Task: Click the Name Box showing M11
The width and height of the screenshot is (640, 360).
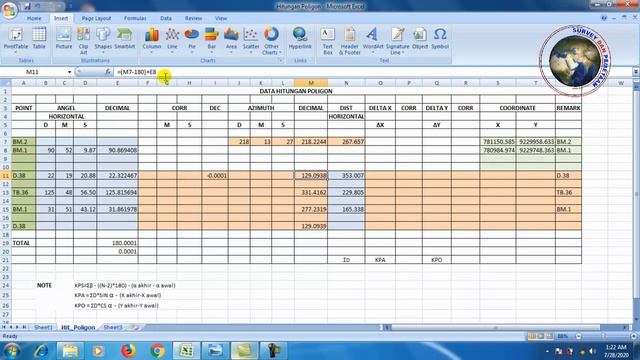Action: pos(32,72)
